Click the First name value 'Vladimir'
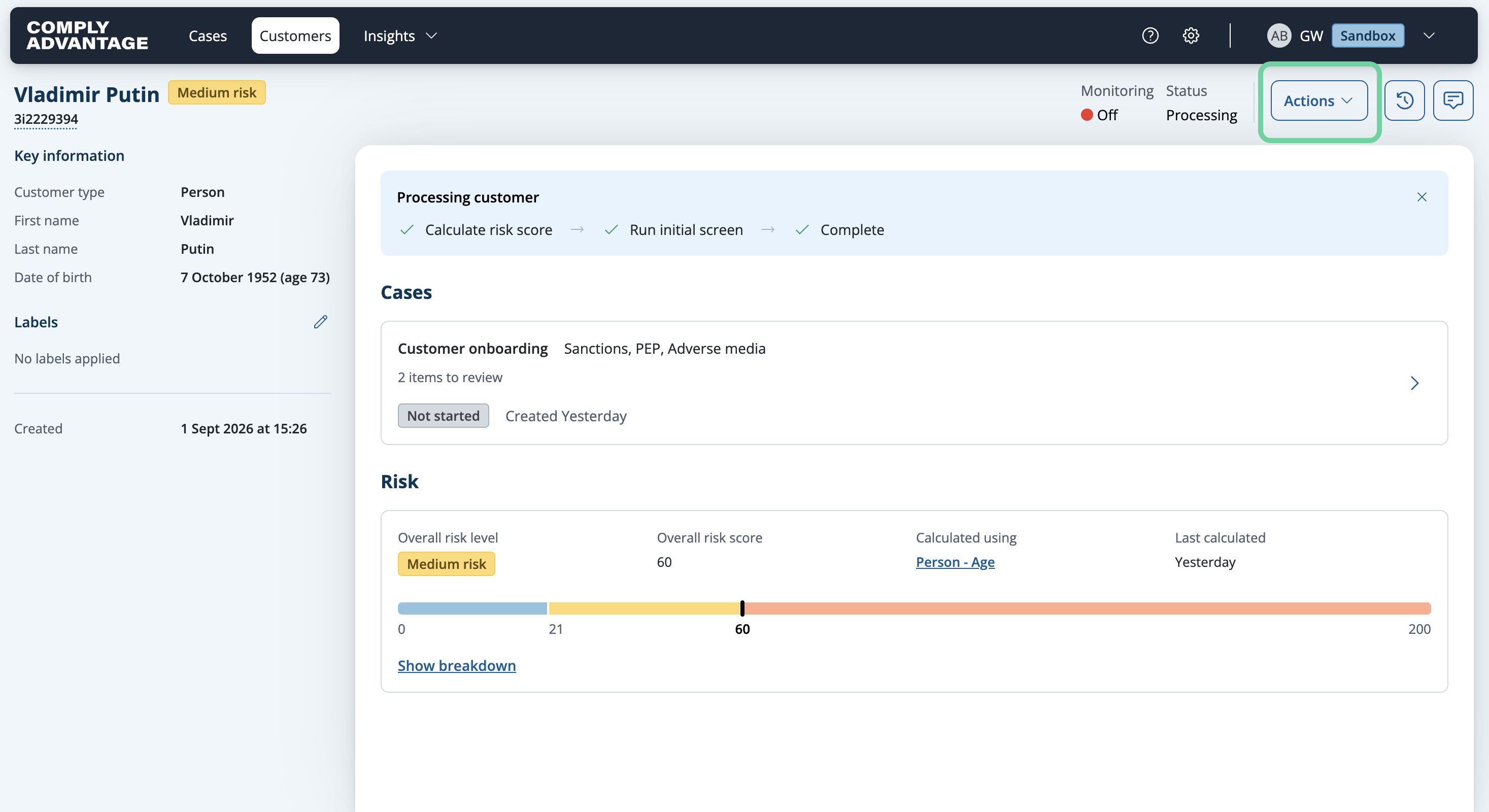Viewport: 1489px width, 812px height. pos(207,221)
